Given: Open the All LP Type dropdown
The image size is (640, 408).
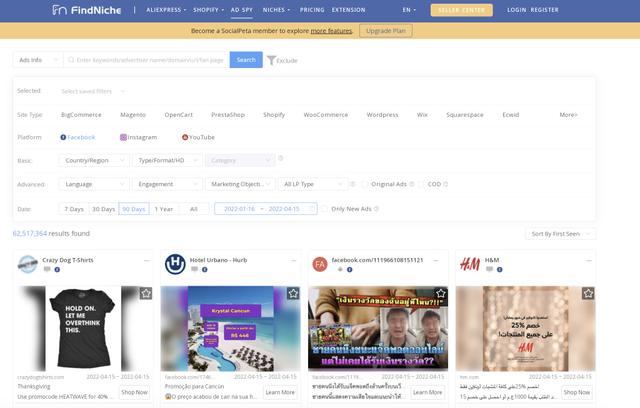Looking at the screenshot, I should (313, 184).
